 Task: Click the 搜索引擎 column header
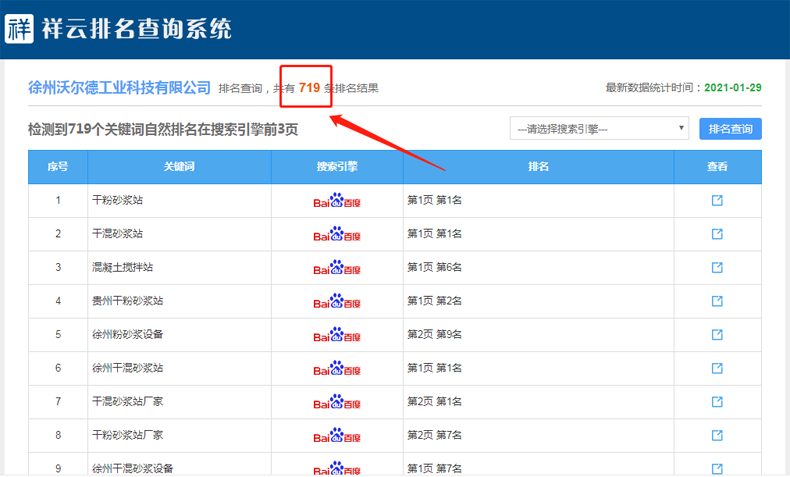click(337, 167)
